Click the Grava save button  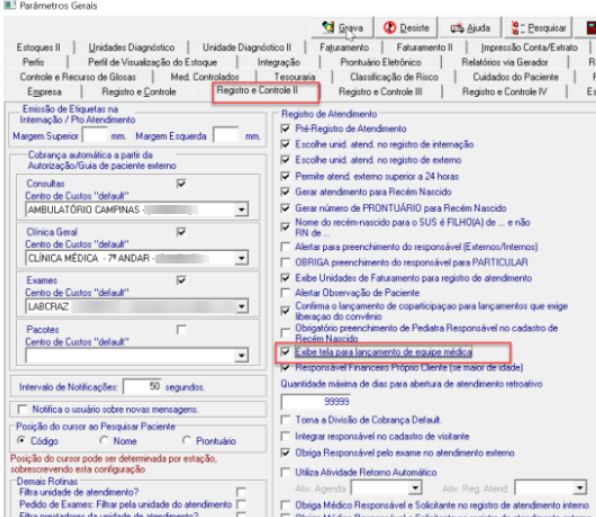(342, 27)
